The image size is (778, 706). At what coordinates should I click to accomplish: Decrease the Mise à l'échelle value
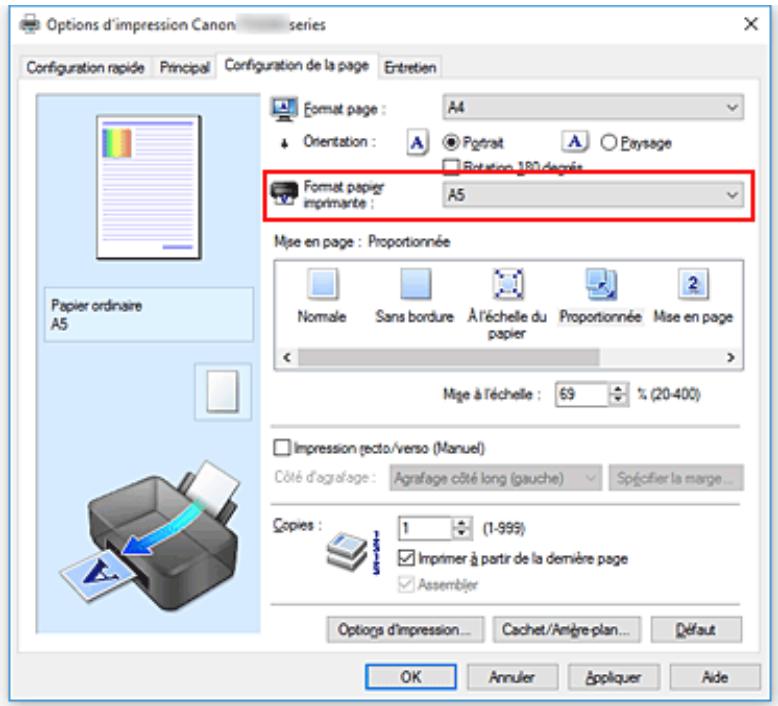point(618,400)
